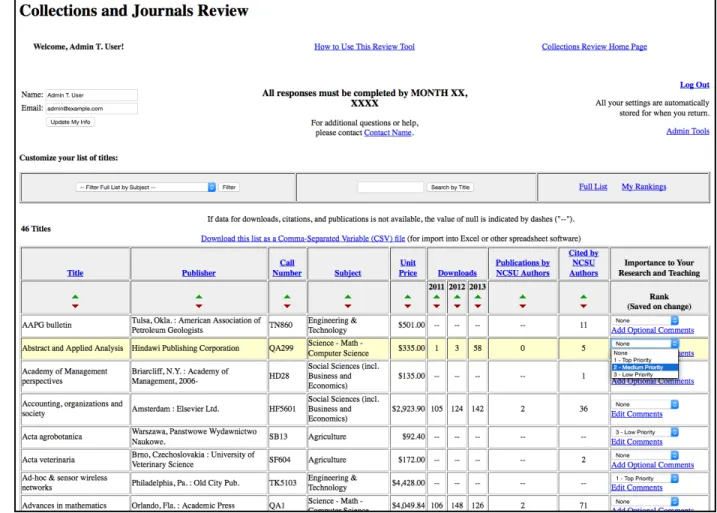717x513 pixels.
Task: Edit Comments for Ad-hoc & sensor wireless networks
Action: tap(637, 488)
